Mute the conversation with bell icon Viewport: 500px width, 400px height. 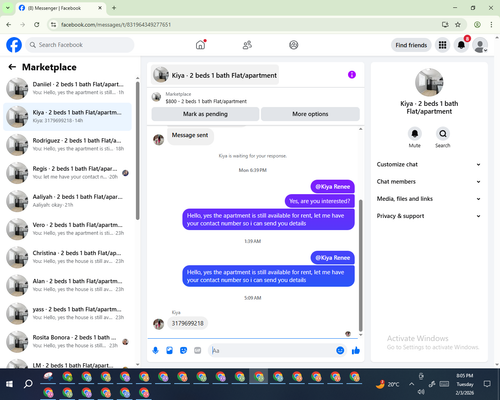coord(415,134)
